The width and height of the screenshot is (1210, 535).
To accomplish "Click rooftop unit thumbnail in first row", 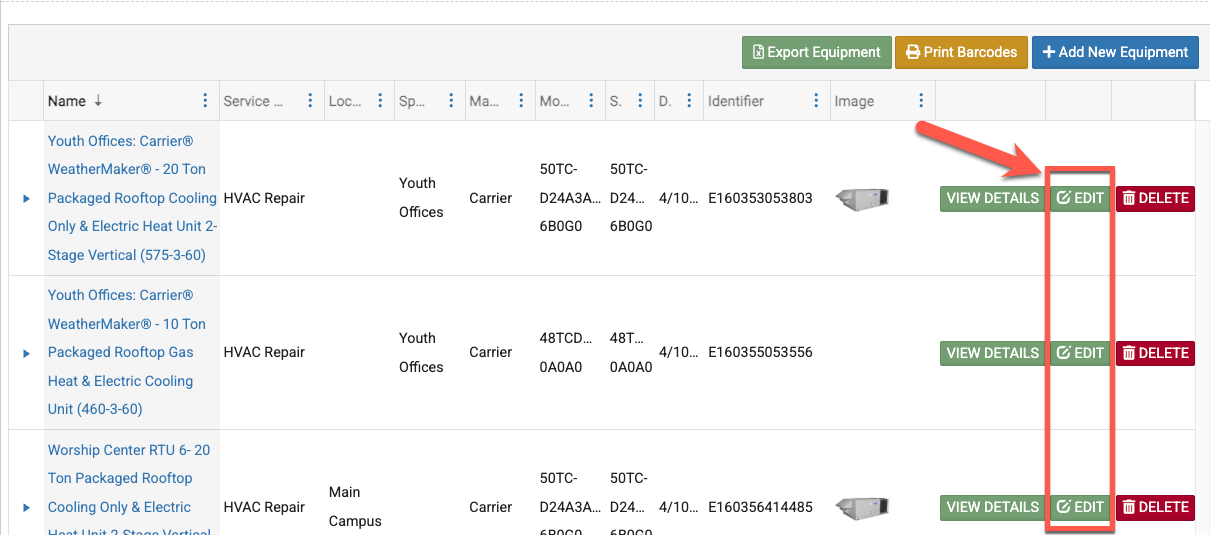I will pos(862,198).
